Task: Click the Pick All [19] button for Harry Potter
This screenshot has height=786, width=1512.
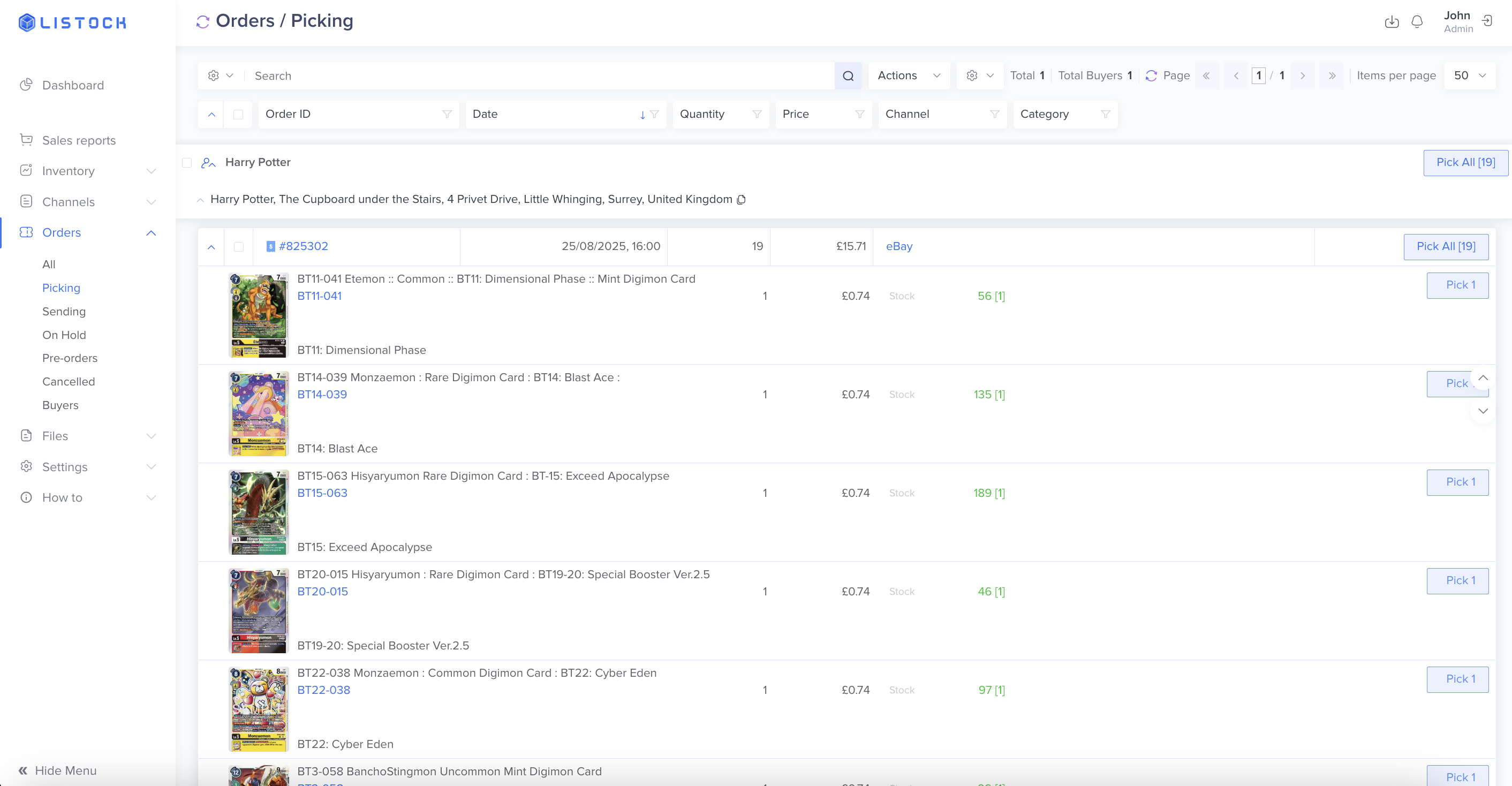Action: [1465, 163]
